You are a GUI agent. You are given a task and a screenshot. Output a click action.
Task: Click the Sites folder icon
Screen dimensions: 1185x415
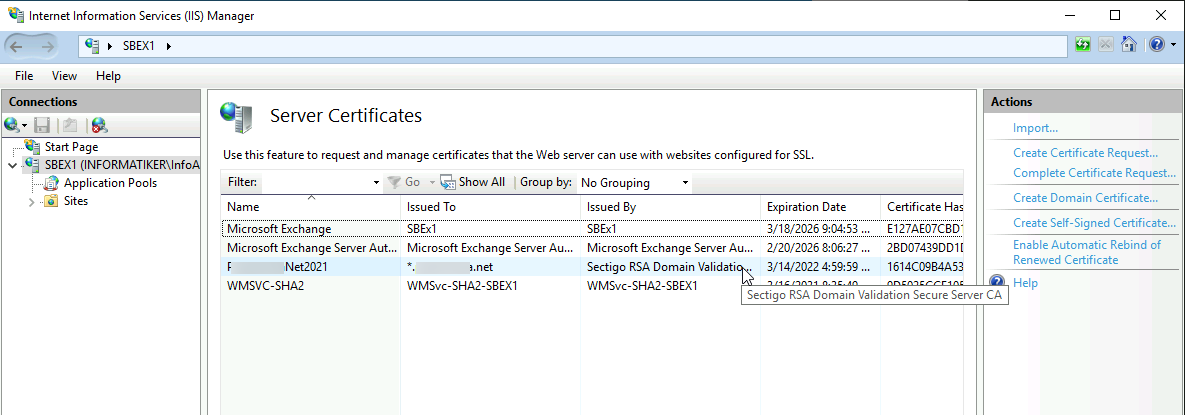pyautogui.click(x=51, y=201)
